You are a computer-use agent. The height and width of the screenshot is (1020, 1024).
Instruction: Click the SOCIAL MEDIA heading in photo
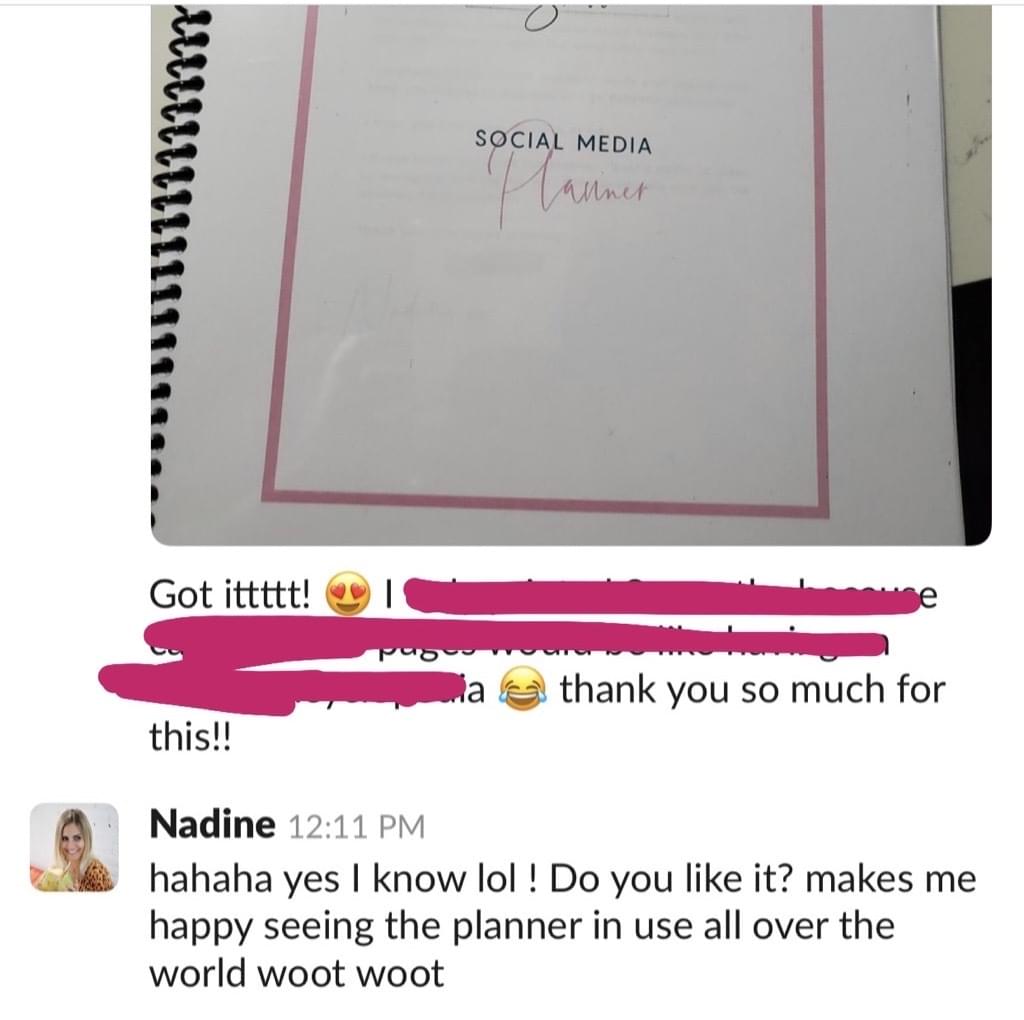(x=563, y=142)
